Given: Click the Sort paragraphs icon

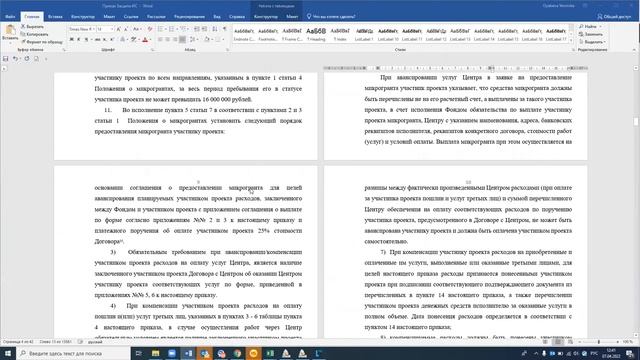Looking at the screenshot, I should pyautogui.click(x=215, y=29).
